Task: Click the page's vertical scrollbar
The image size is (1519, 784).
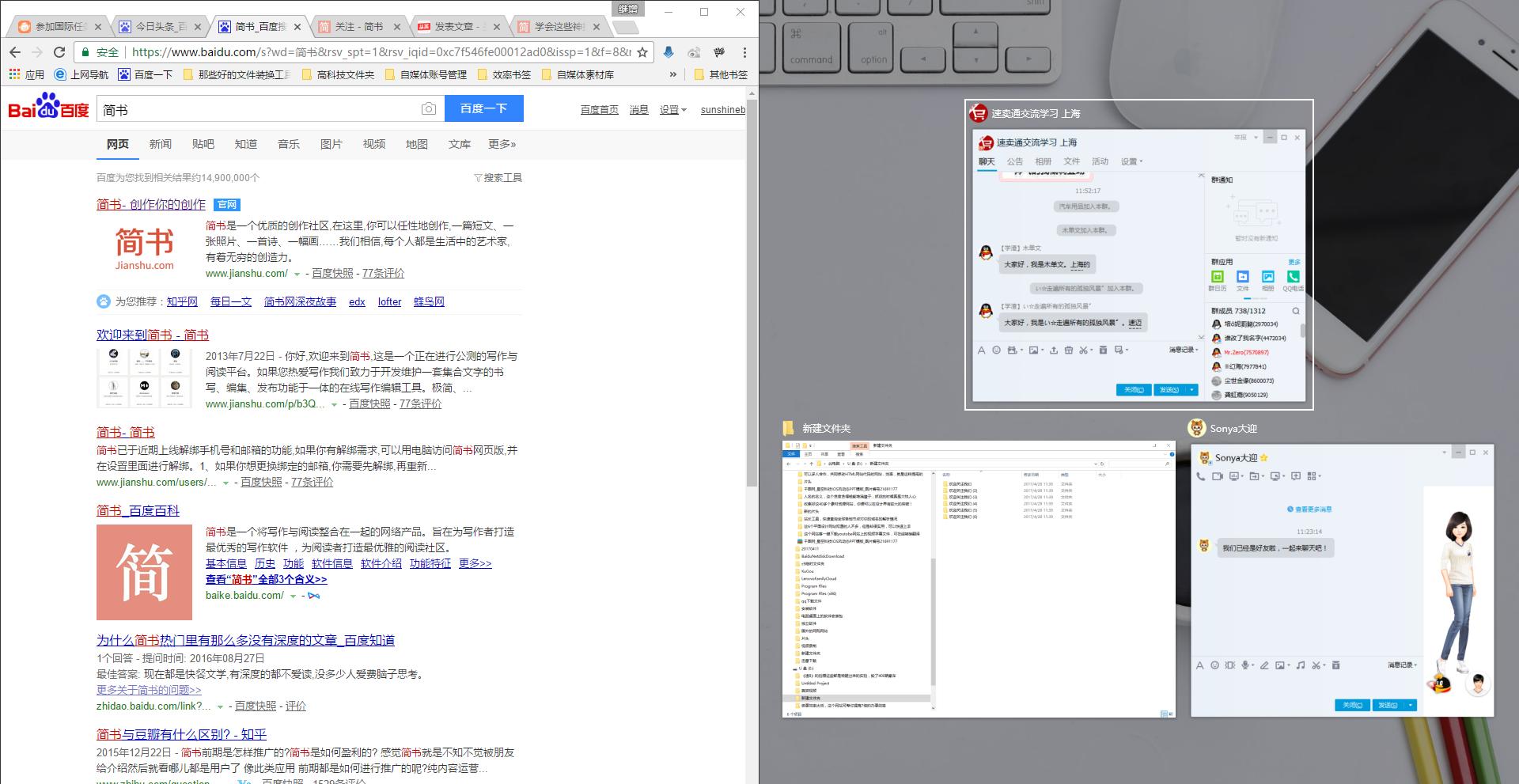Action: 752,316
